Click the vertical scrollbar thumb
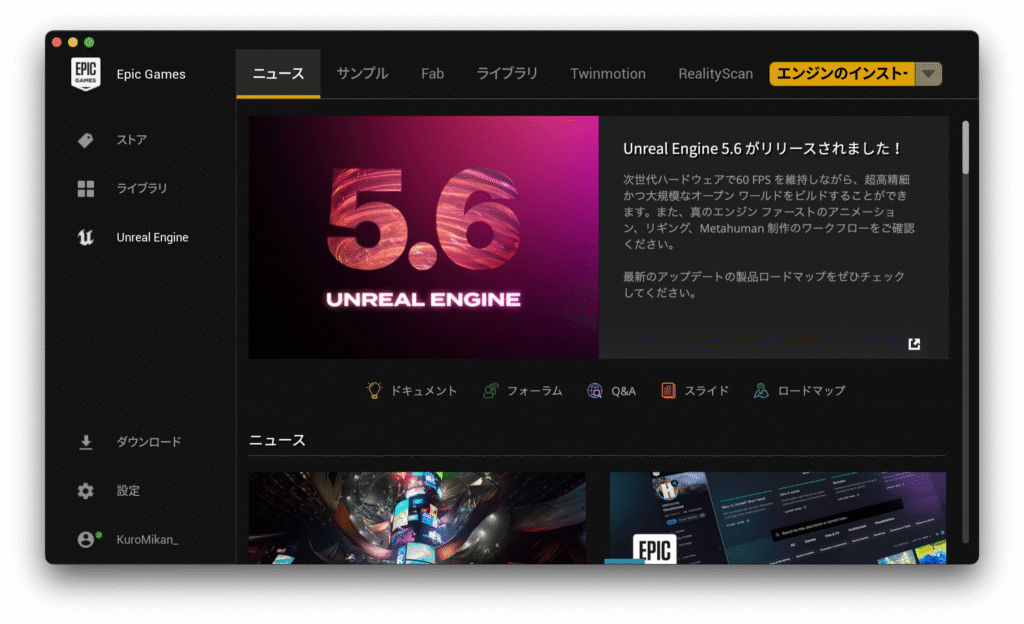 point(965,148)
